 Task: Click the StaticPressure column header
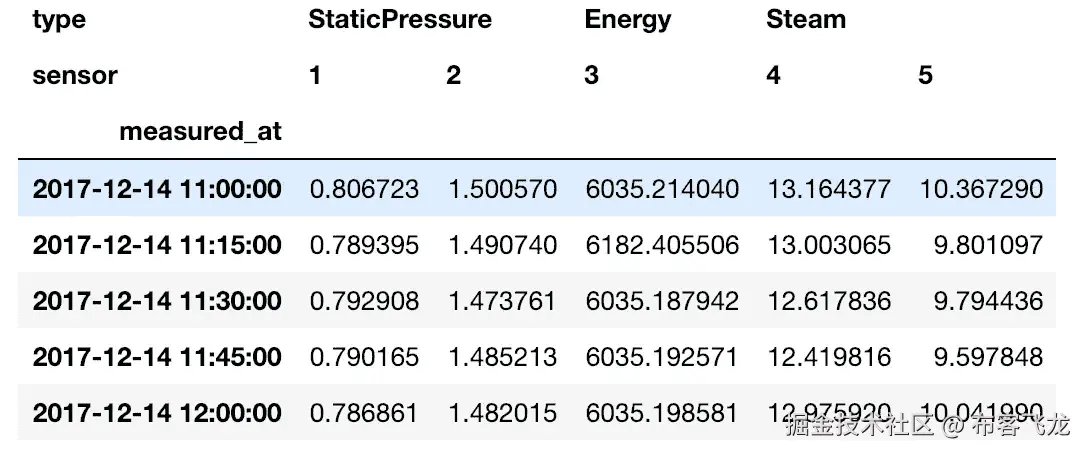[400, 19]
